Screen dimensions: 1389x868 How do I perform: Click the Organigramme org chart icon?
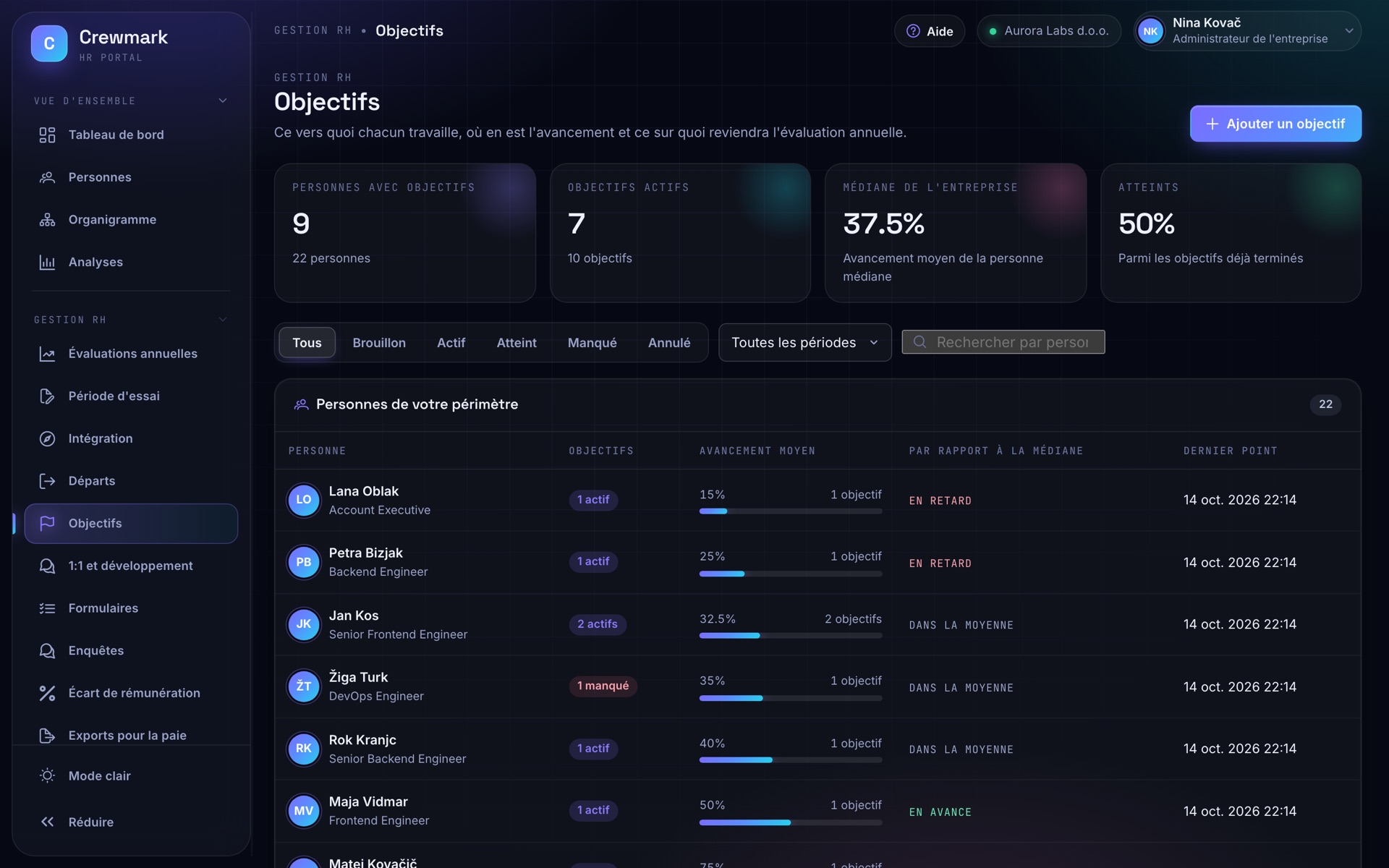pyautogui.click(x=47, y=220)
